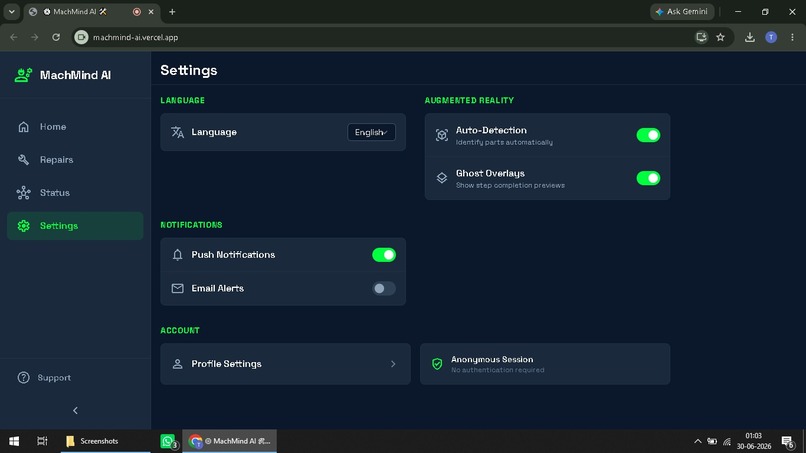Open the Chrome three-dot menu
Image resolution: width=806 pixels, height=453 pixels.
coord(792,37)
